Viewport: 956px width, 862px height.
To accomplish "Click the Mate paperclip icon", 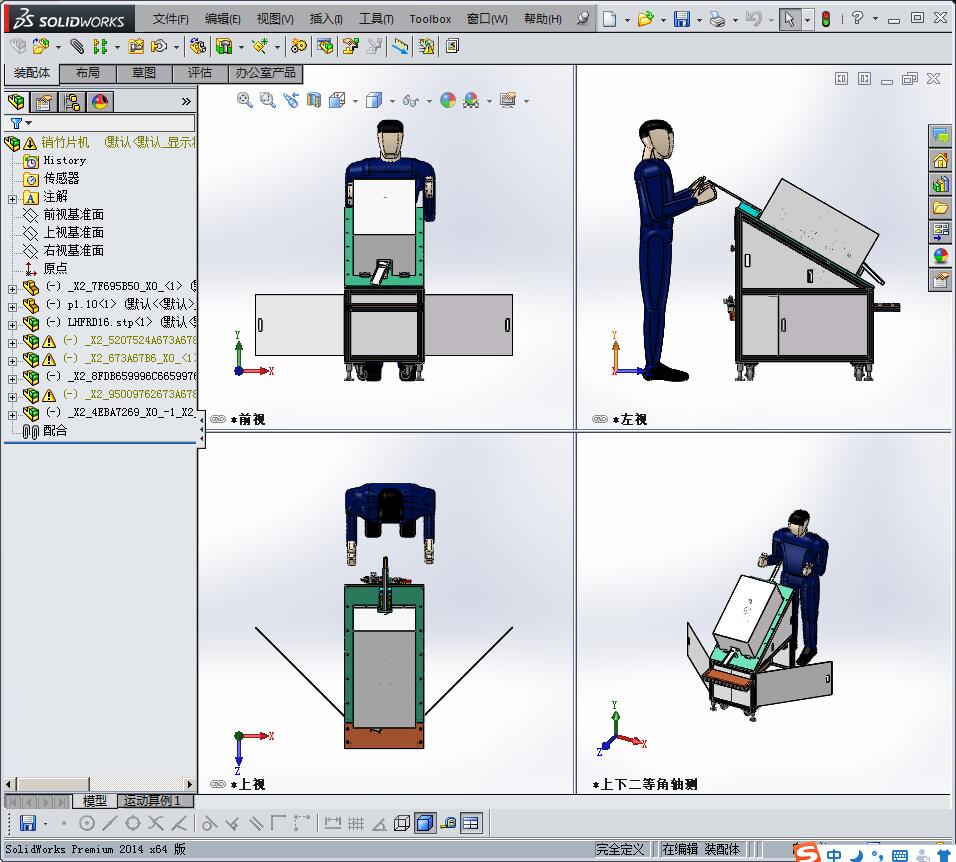I will click(x=77, y=46).
